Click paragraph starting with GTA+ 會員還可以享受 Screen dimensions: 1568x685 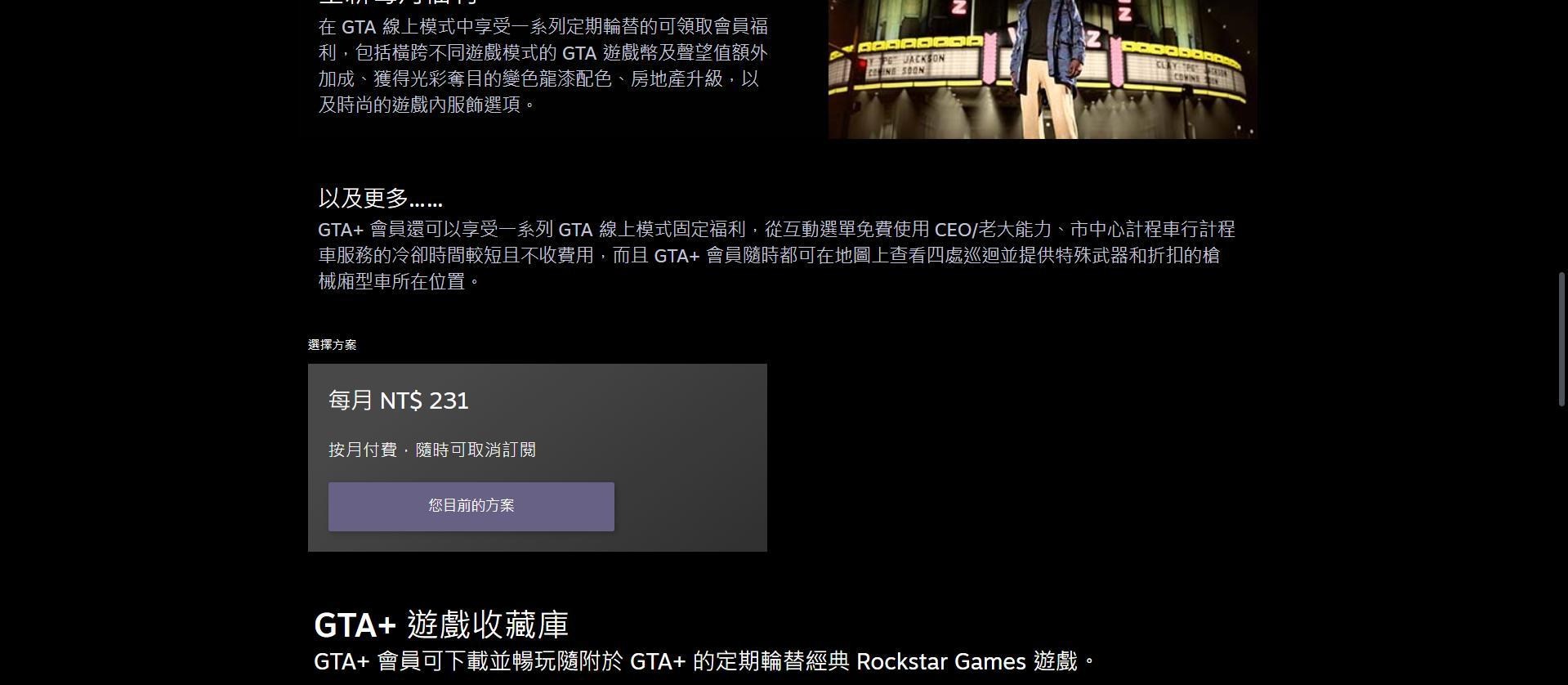coord(776,255)
